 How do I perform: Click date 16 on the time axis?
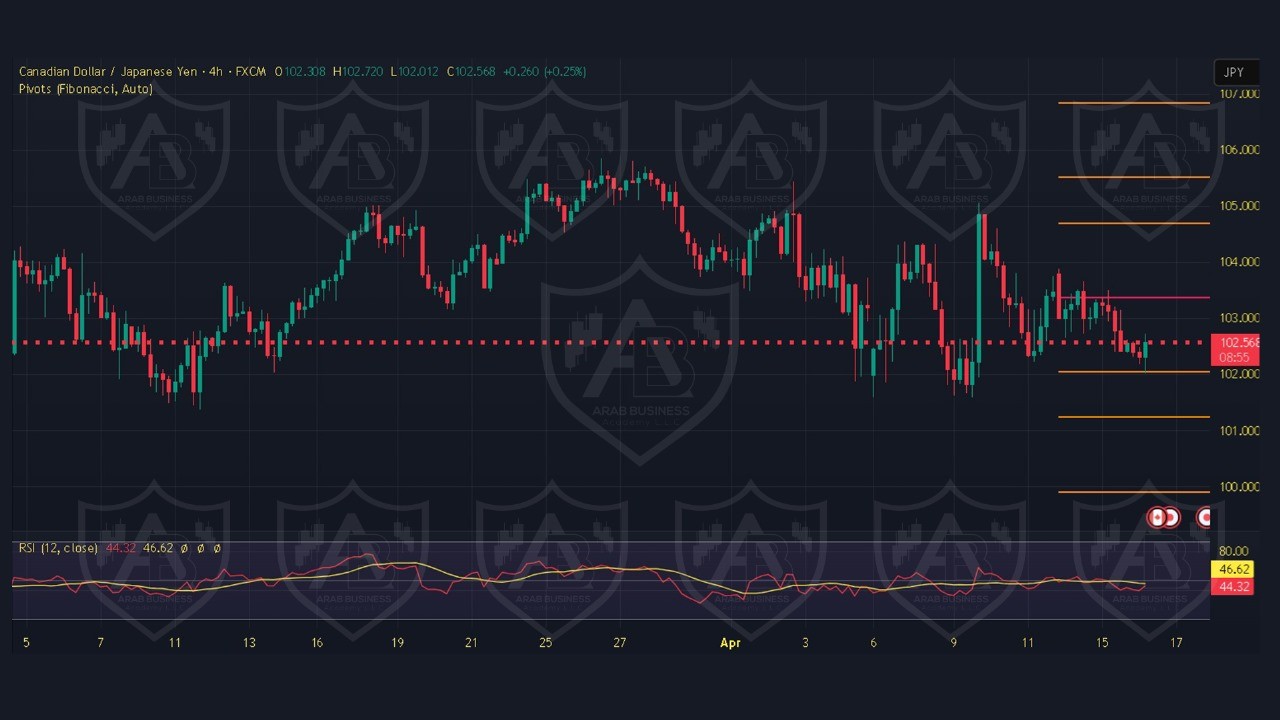pyautogui.click(x=316, y=643)
